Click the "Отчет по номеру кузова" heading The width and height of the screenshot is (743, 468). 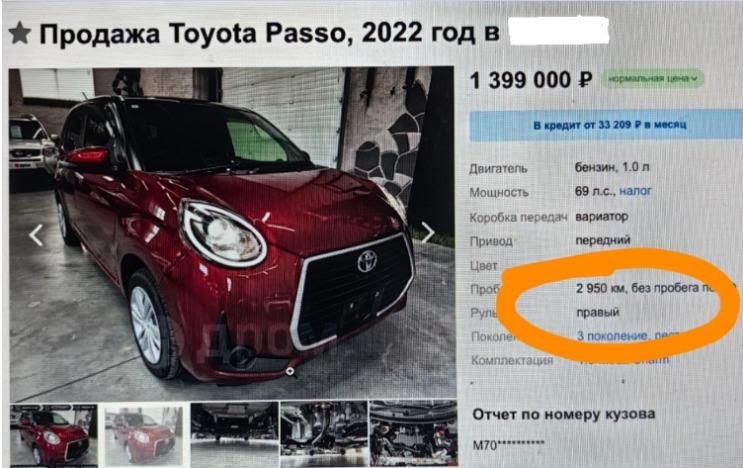pos(564,414)
